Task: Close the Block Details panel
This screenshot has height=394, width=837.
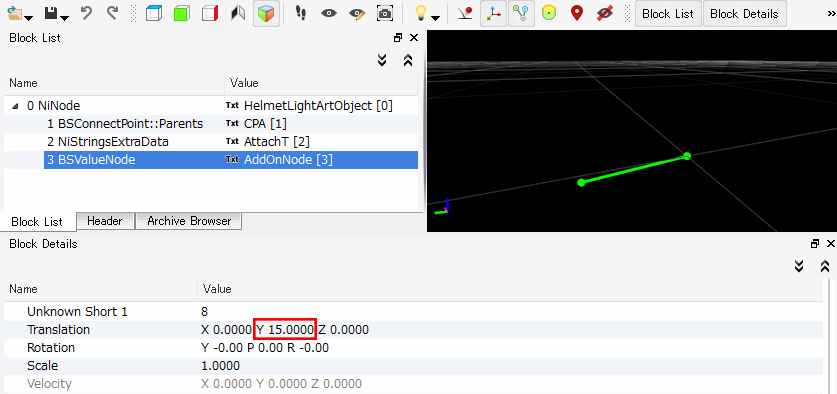Action: (831, 244)
